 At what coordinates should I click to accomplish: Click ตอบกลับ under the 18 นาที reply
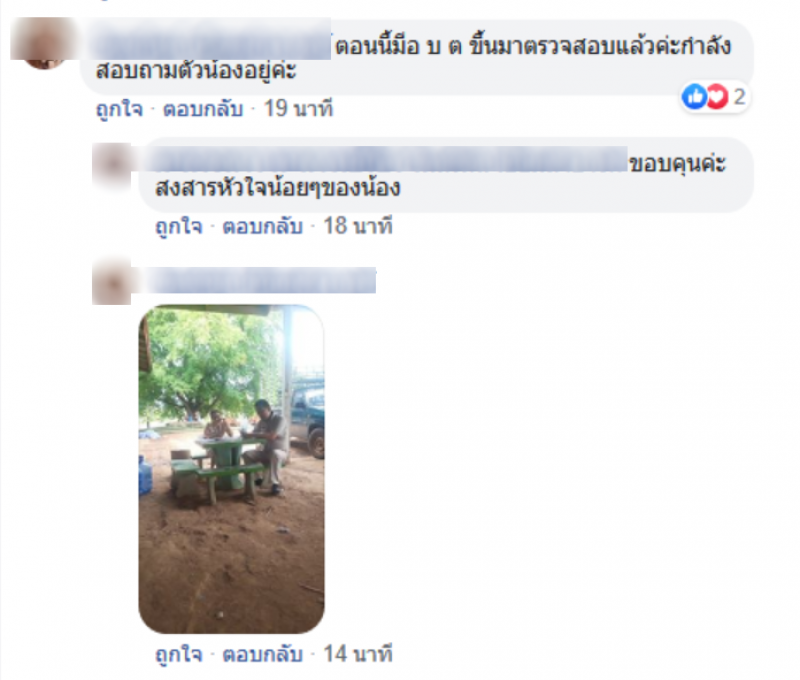(262, 226)
